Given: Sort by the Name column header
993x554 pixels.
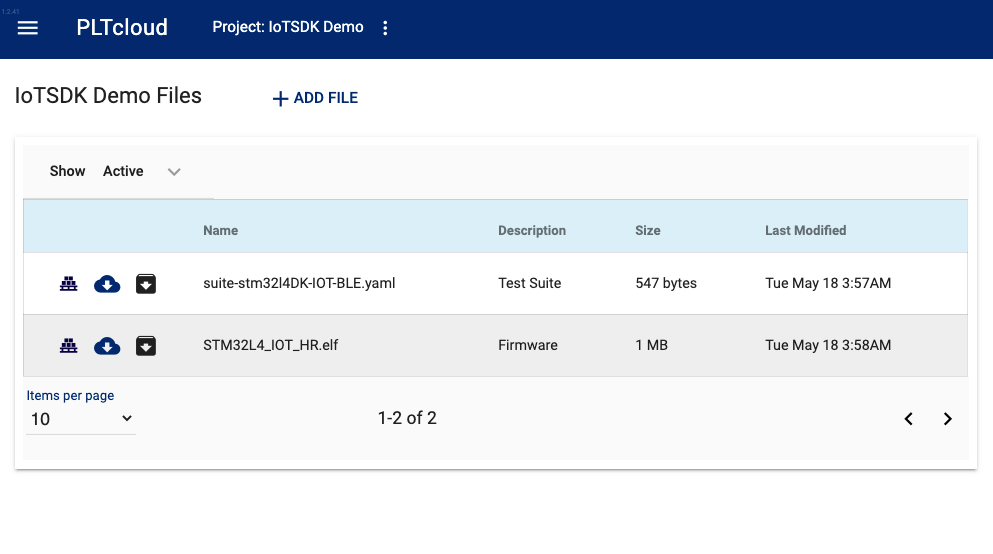Looking at the screenshot, I should point(220,230).
